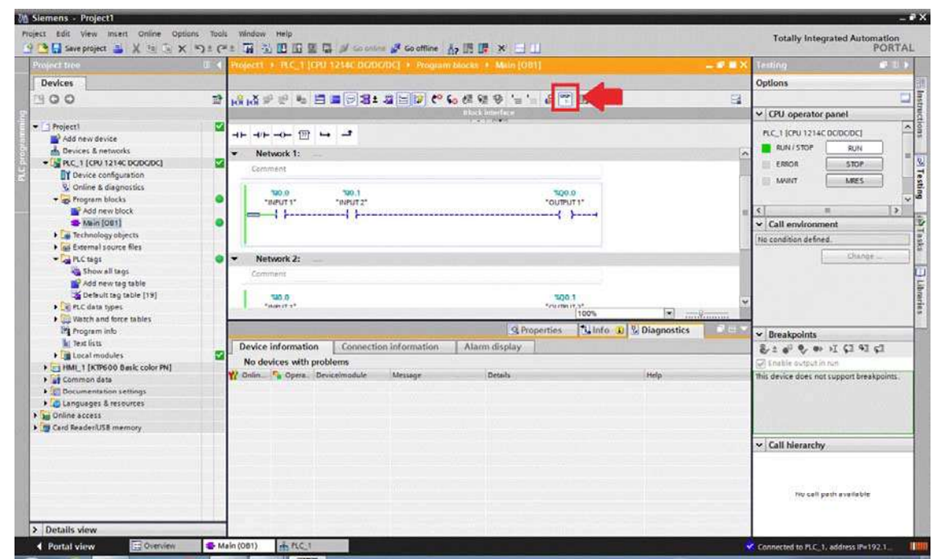Screen dimensions: 945x559
Task: Click the New project icon
Action: pos(28,48)
